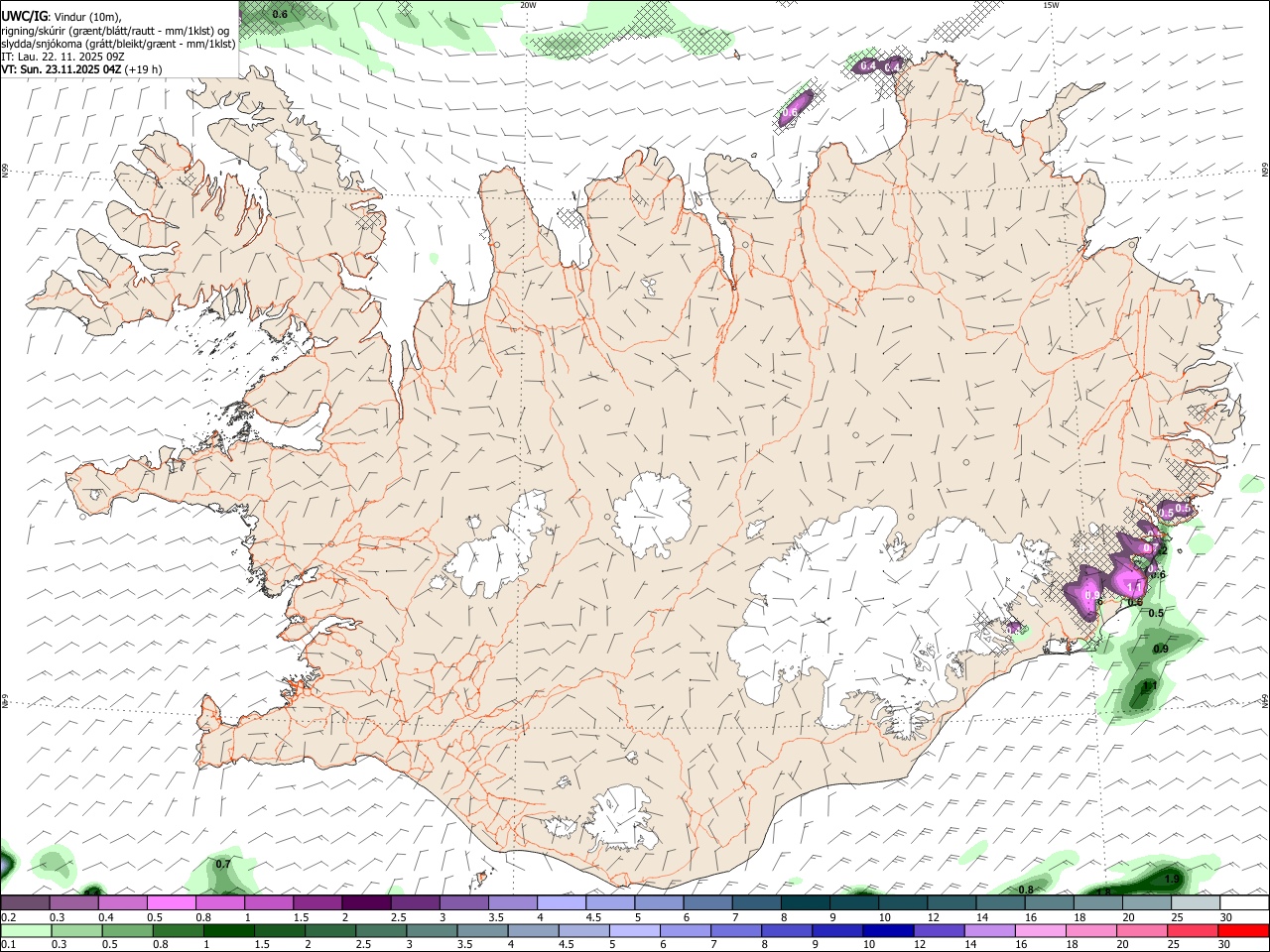Image resolution: width=1270 pixels, height=952 pixels.
Task: Click the round white Hofsjökull glacier in central Iceland
Action: [x=652, y=514]
